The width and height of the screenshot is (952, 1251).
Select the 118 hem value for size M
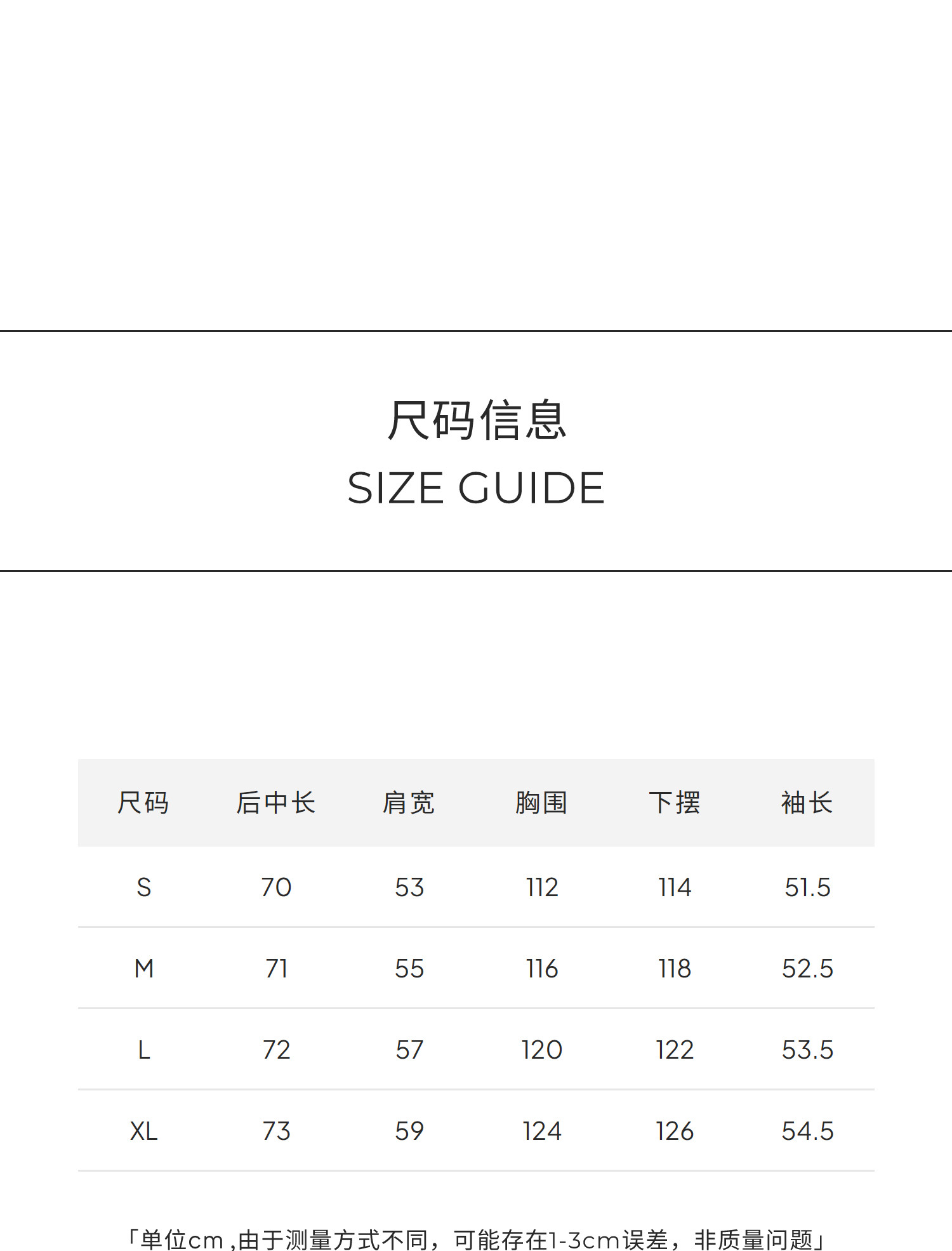point(674,969)
